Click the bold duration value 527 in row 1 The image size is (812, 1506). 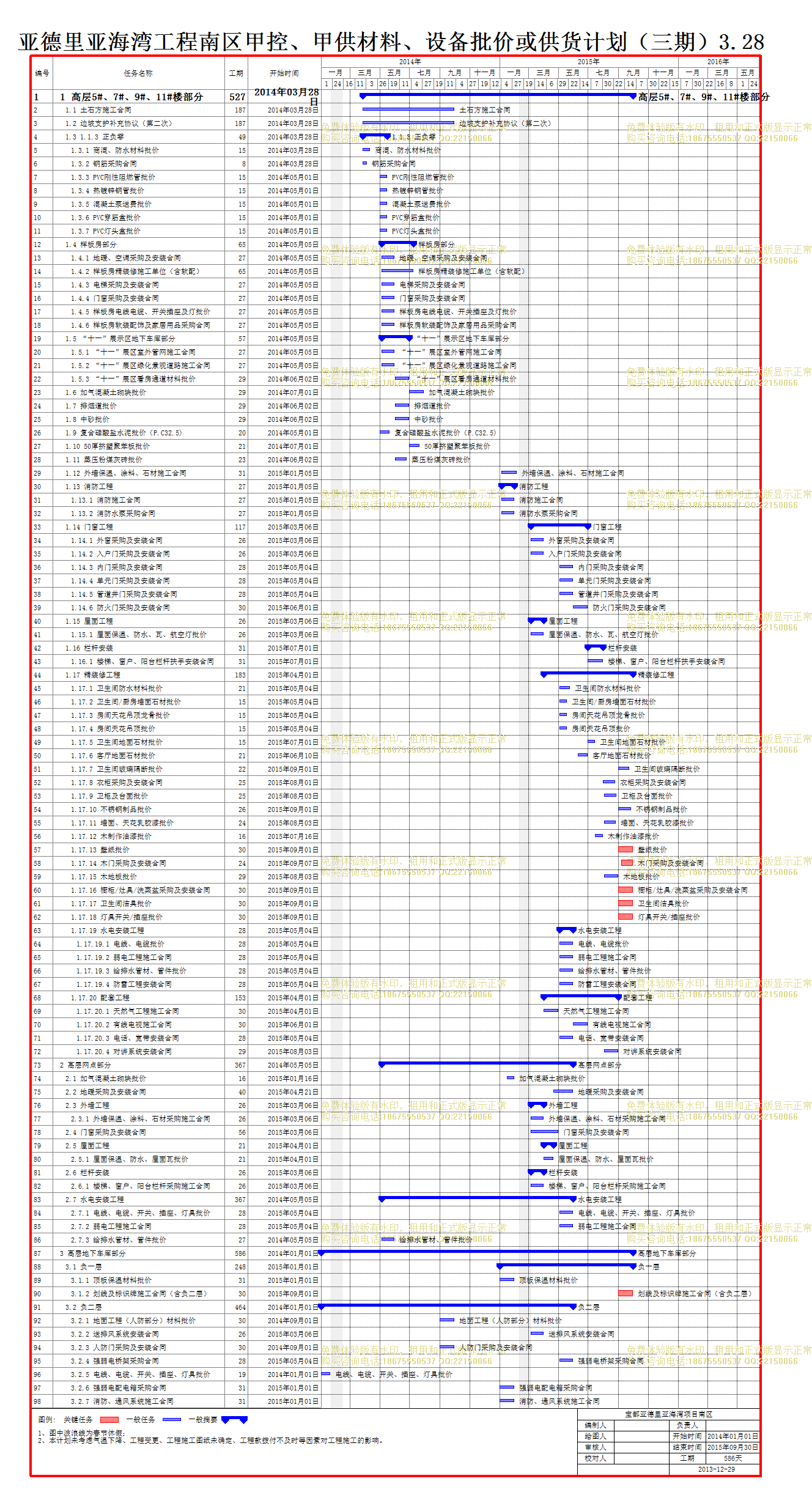click(x=237, y=97)
